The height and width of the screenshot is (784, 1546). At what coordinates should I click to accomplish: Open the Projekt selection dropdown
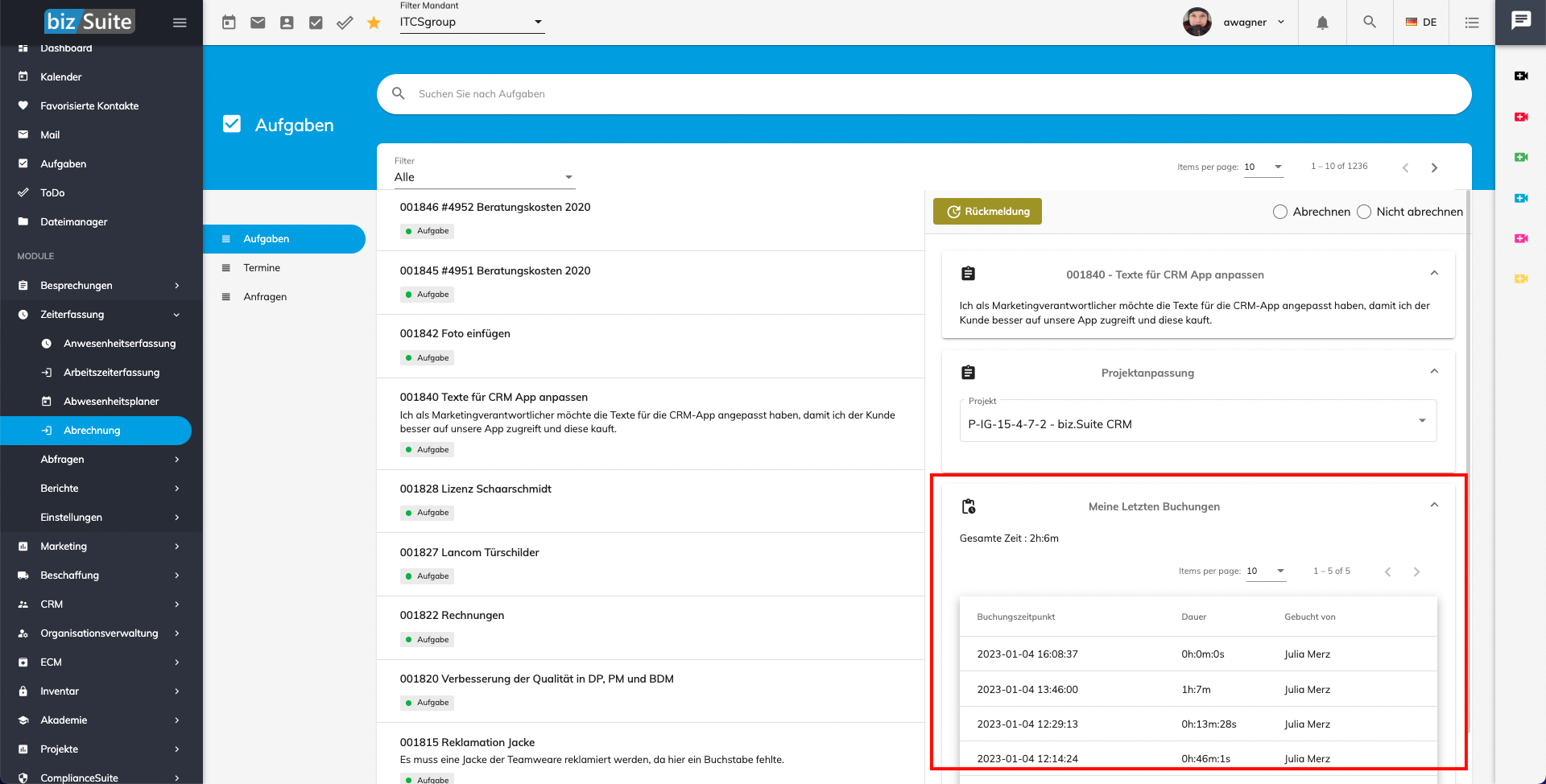1197,423
